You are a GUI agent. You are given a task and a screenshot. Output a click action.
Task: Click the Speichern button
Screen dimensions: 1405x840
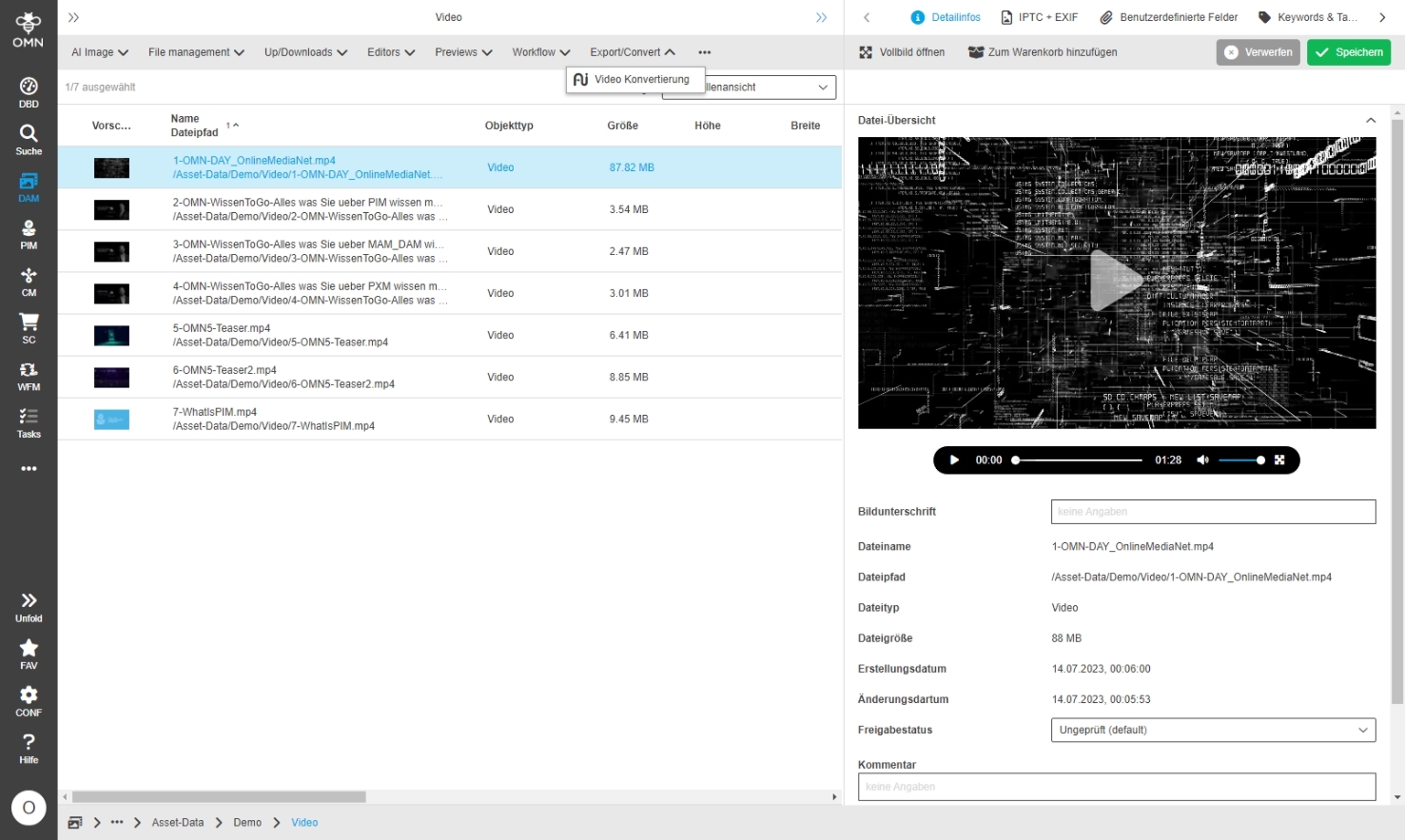[x=1348, y=52]
